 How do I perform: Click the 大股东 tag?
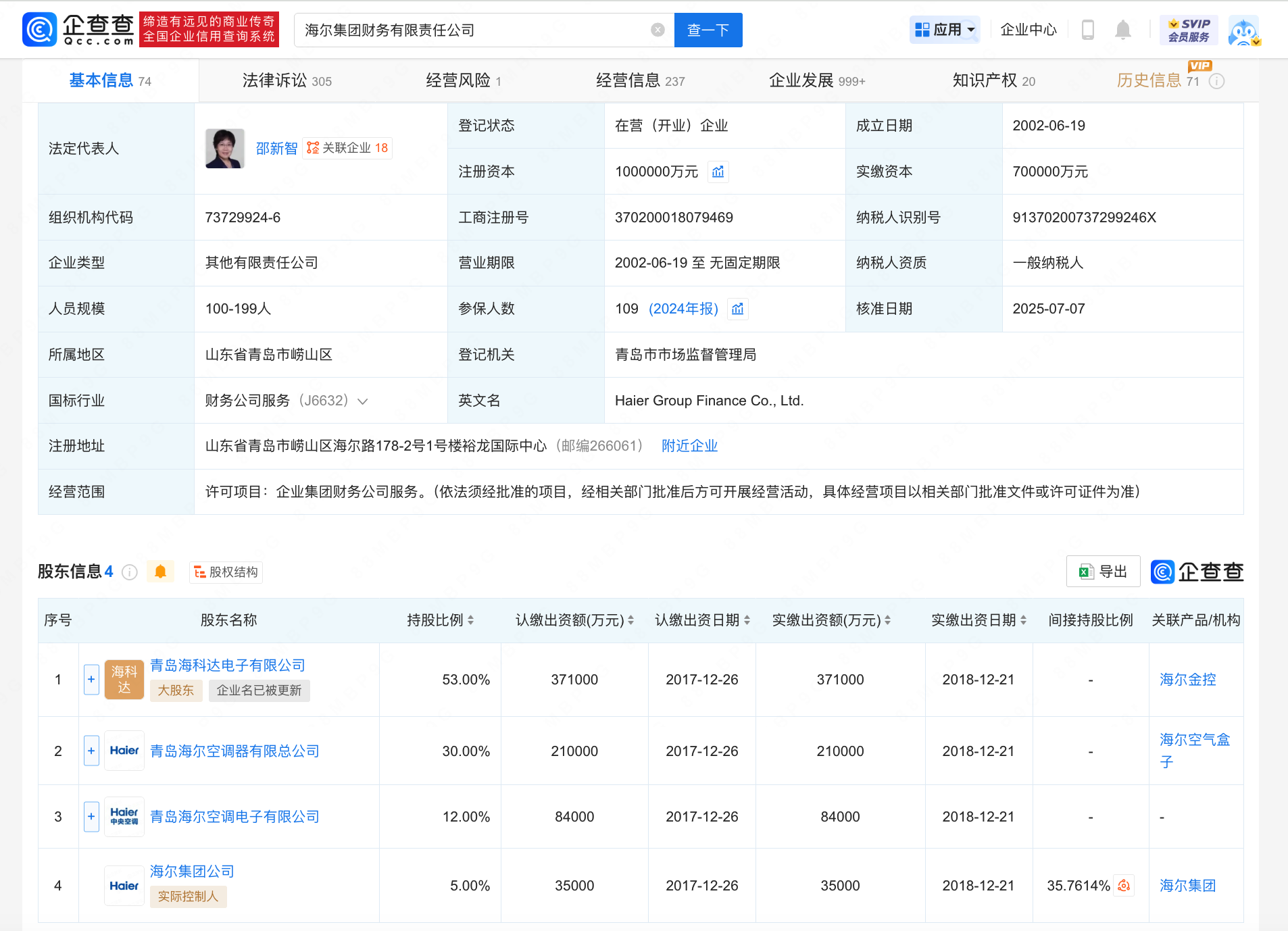176,690
